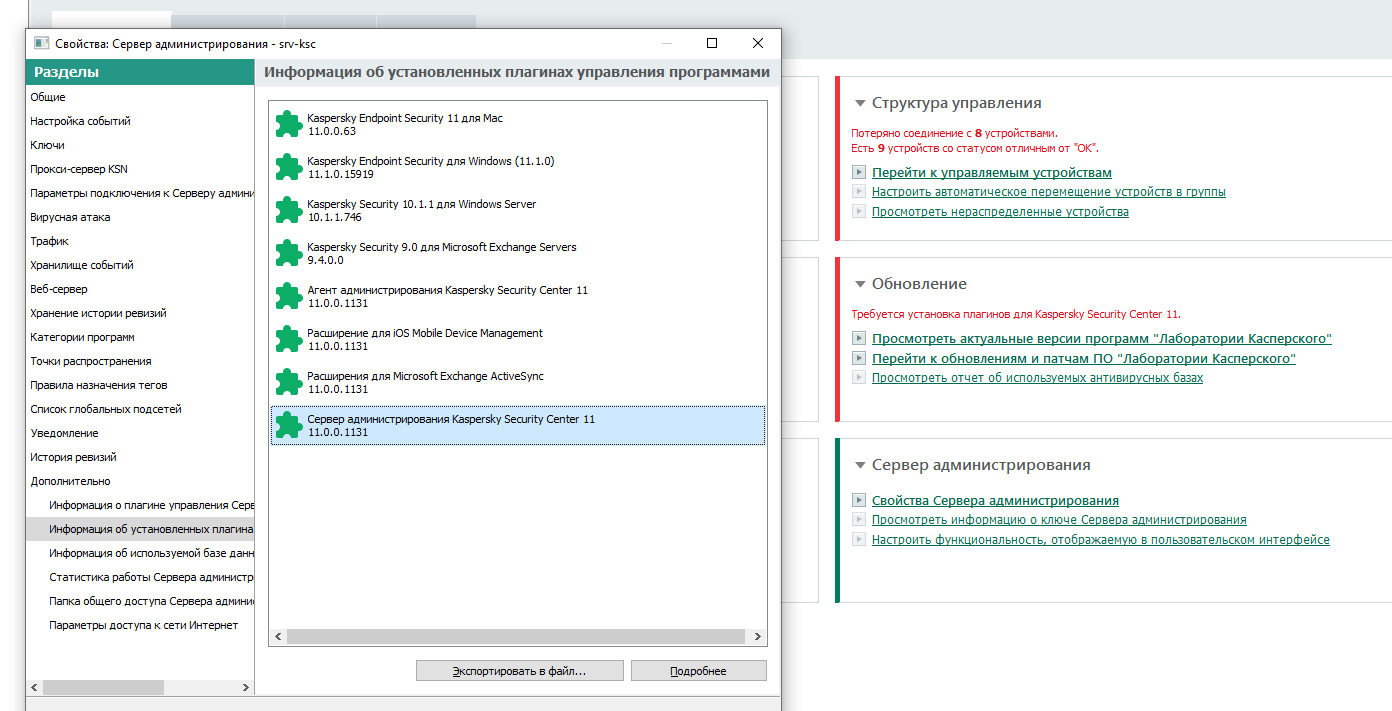Click arrow icon beside Свойства Сервера администрирования
The image size is (1392, 711).
pos(858,500)
